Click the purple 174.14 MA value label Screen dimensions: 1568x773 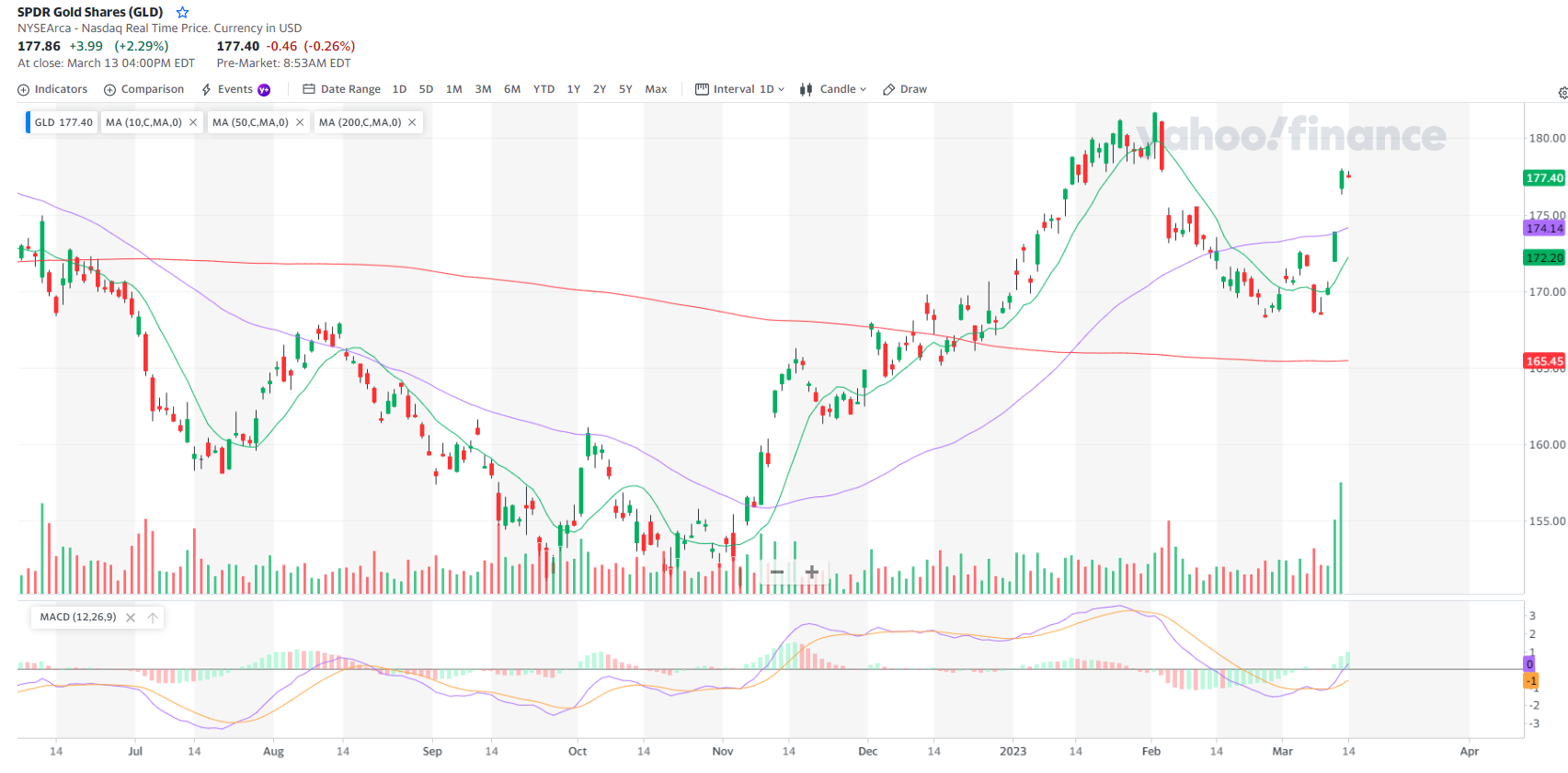(1544, 228)
